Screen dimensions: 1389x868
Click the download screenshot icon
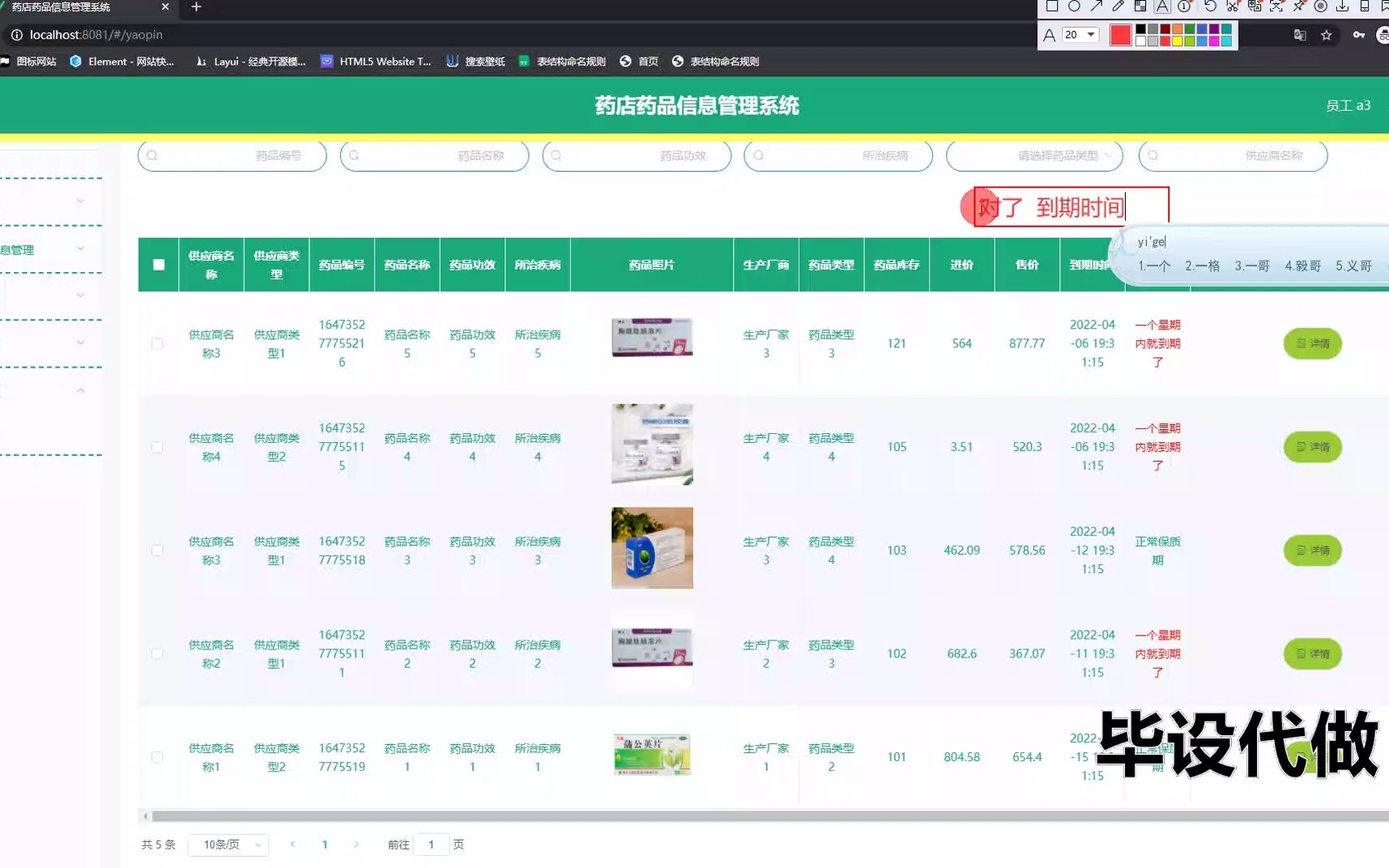coord(1342,6)
